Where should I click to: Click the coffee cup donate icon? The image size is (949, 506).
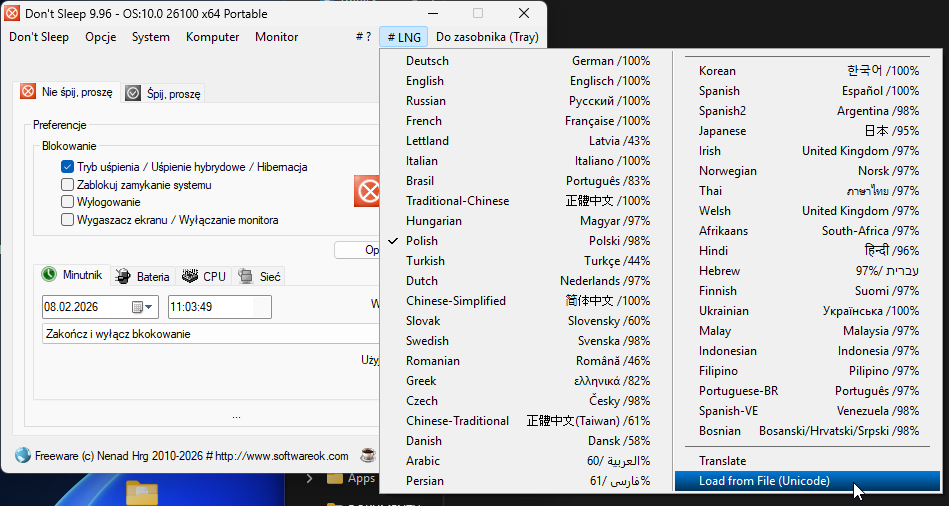[x=368, y=455]
